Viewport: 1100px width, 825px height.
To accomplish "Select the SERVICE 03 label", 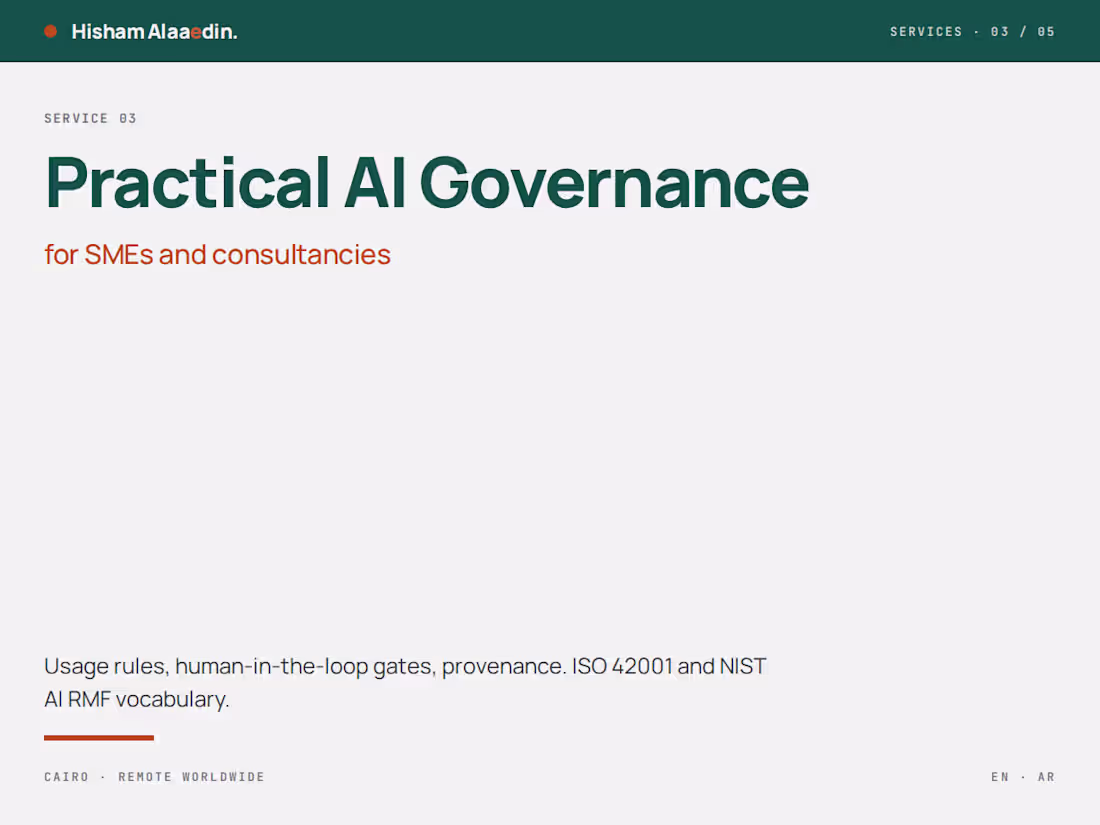I will point(90,119).
